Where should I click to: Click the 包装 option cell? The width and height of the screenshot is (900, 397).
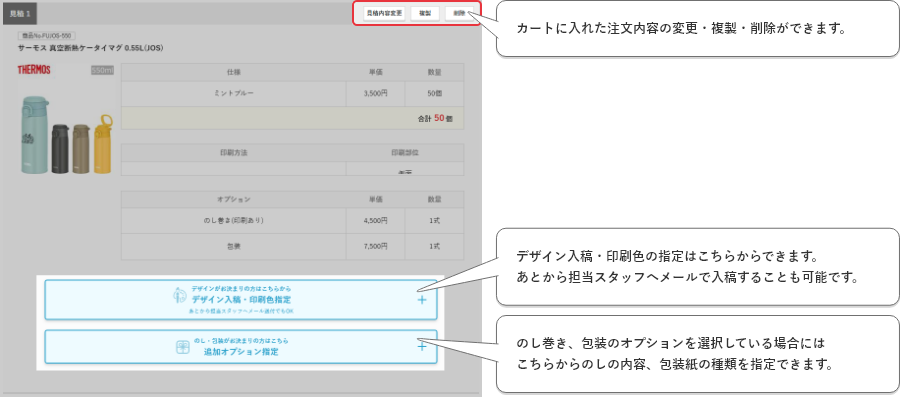click(x=234, y=246)
